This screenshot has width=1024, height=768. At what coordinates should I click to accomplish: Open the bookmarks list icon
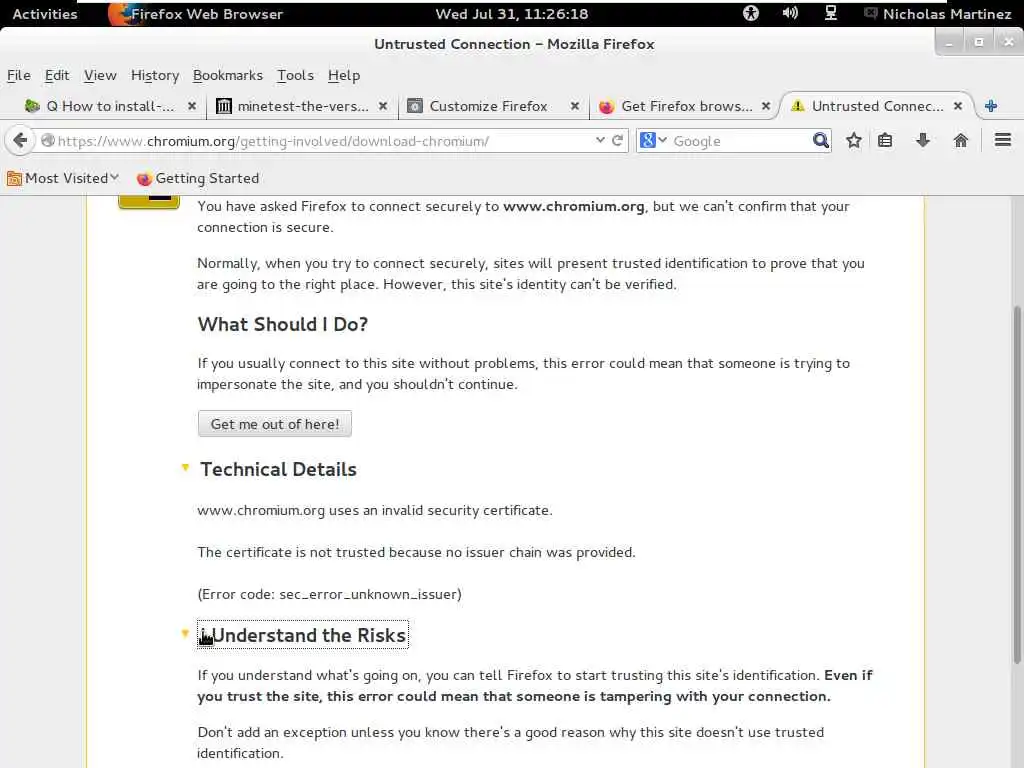pyautogui.click(x=885, y=140)
